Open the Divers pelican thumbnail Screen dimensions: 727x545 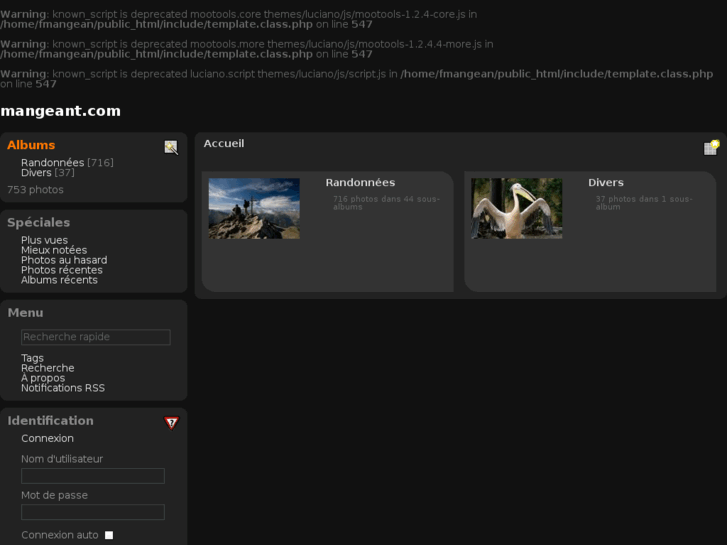point(517,209)
